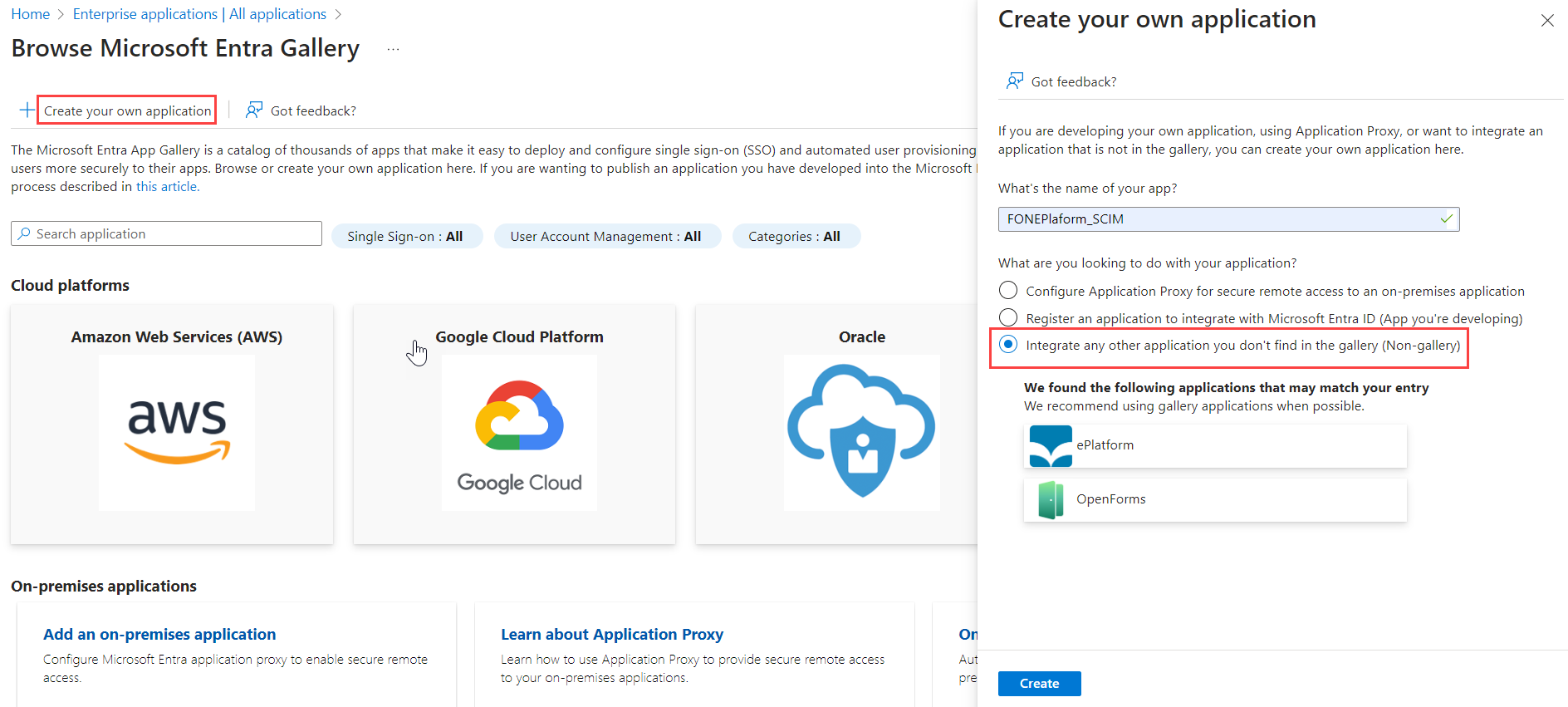Click the AWS logo thumbnail
1568x707 pixels.
point(177,432)
